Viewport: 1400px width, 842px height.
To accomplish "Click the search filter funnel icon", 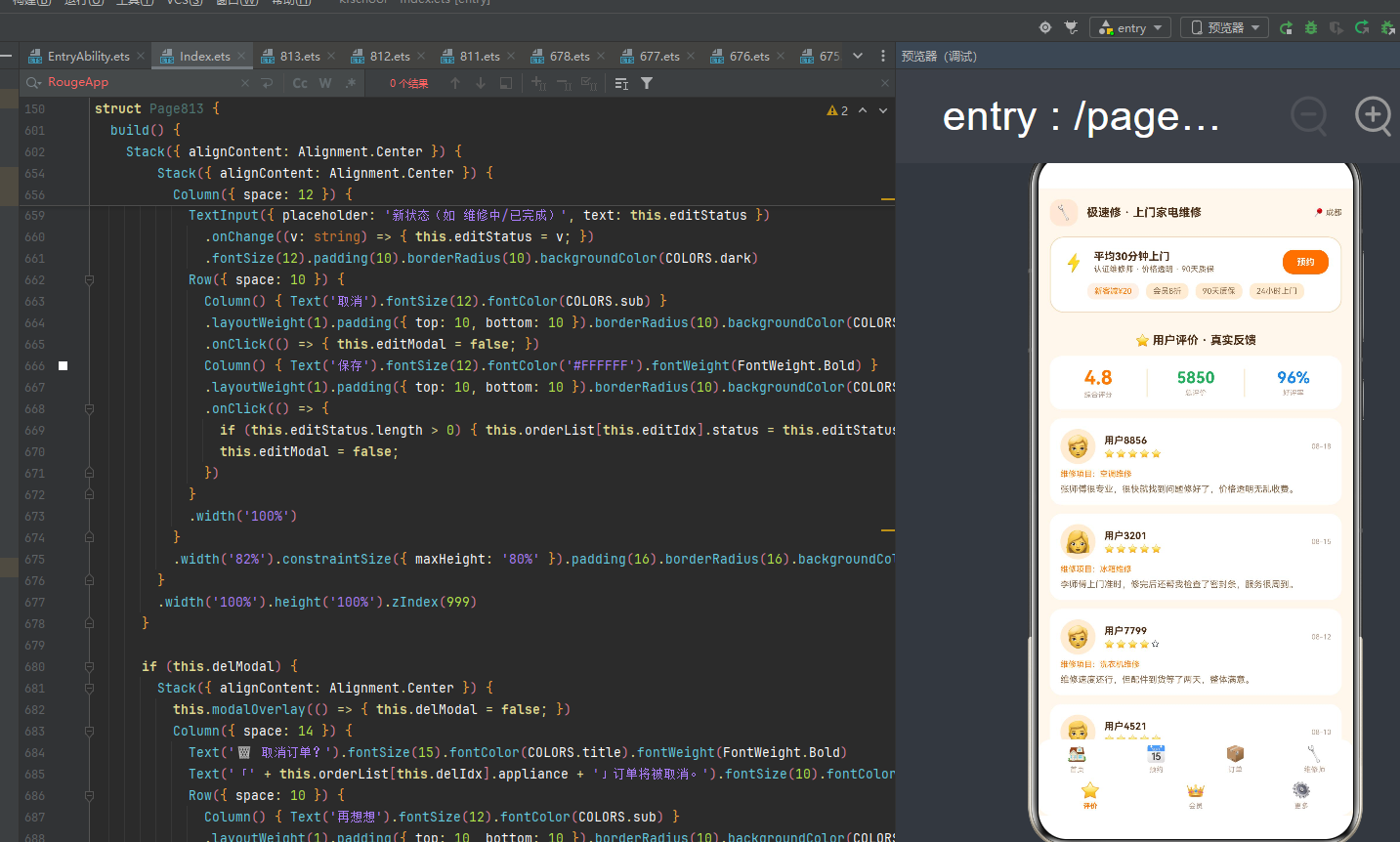I will pyautogui.click(x=647, y=83).
